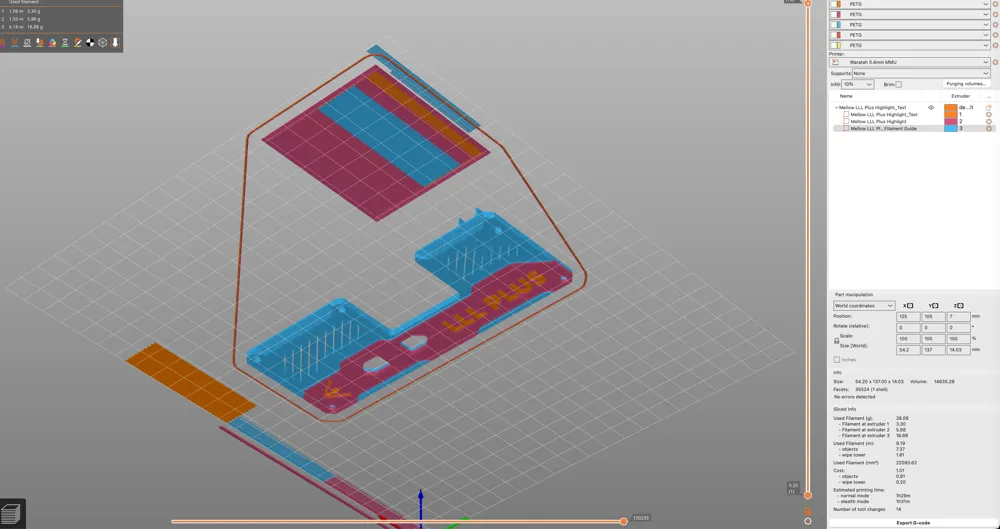Toggle pause prints hourglass icon

(65, 43)
